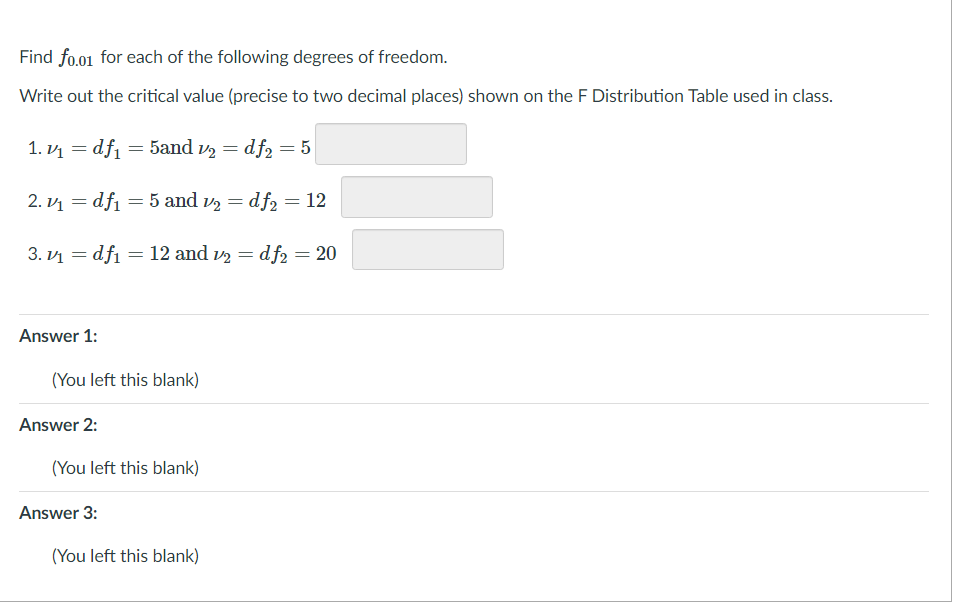954x602 pixels.
Task: Click the input box for question 2
Action: tap(416, 196)
